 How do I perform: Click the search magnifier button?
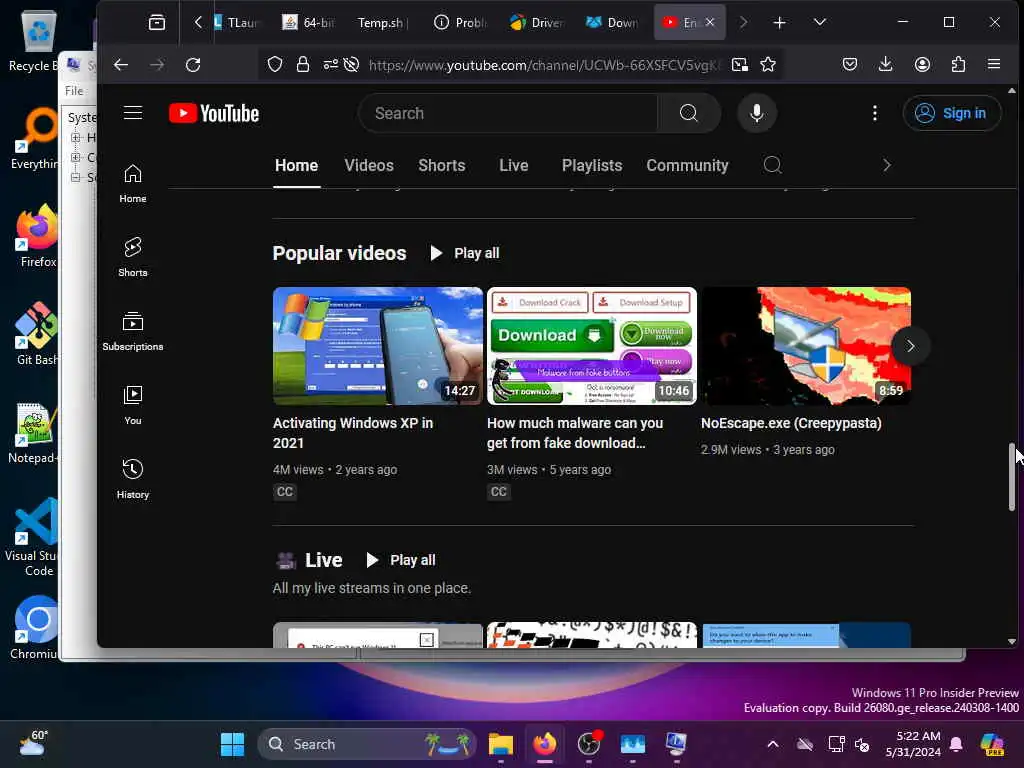688,113
